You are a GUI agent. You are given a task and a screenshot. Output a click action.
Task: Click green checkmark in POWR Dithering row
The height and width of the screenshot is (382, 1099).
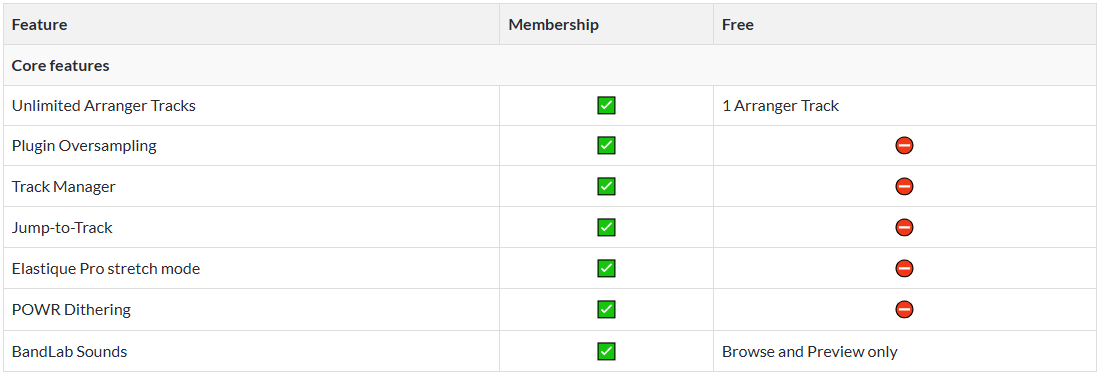point(606,309)
